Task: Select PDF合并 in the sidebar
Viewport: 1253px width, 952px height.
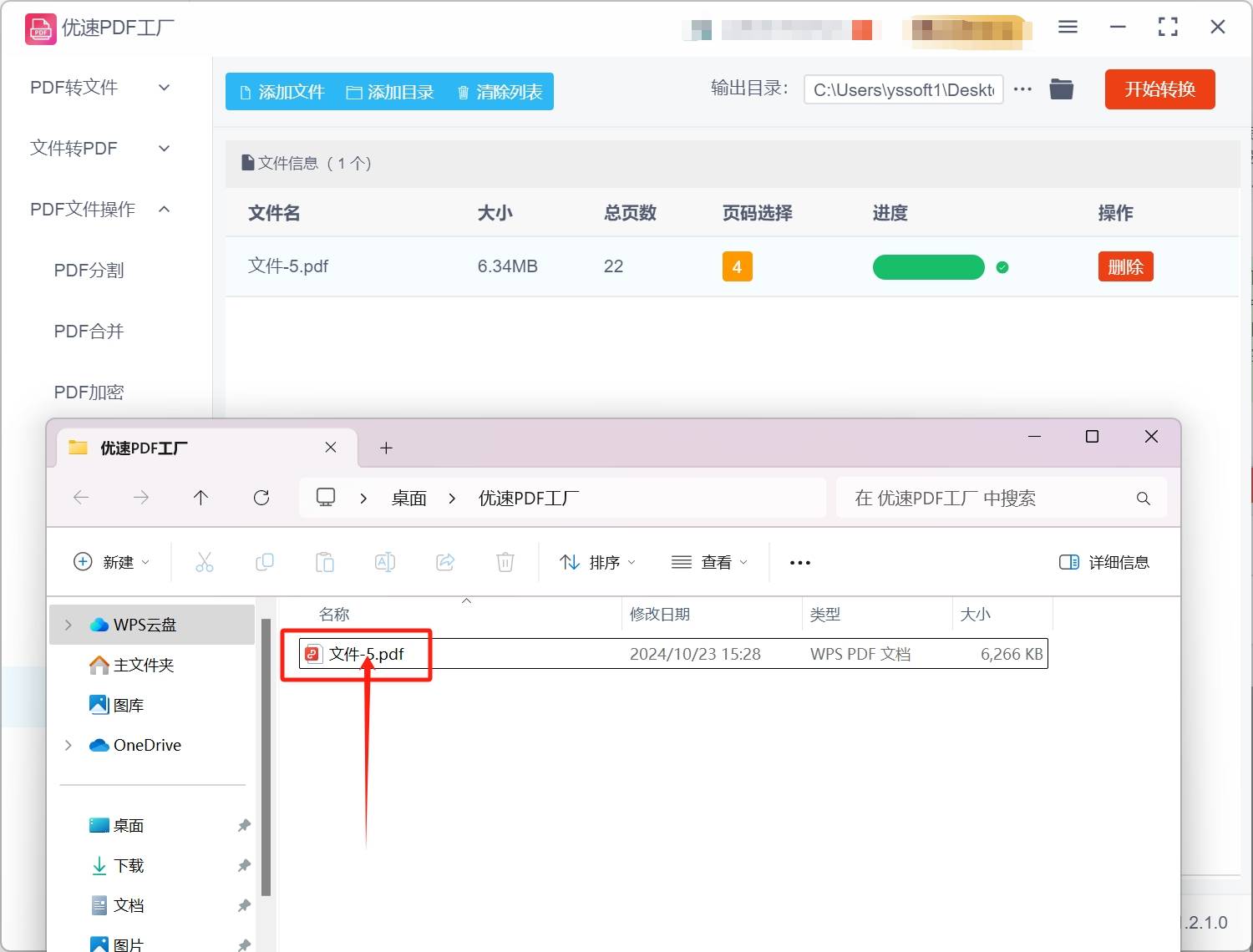Action: pos(89,332)
